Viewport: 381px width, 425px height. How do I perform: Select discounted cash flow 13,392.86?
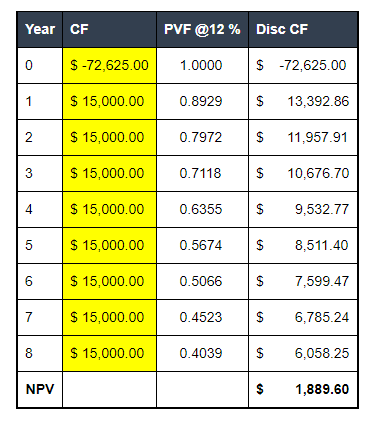tap(318, 101)
